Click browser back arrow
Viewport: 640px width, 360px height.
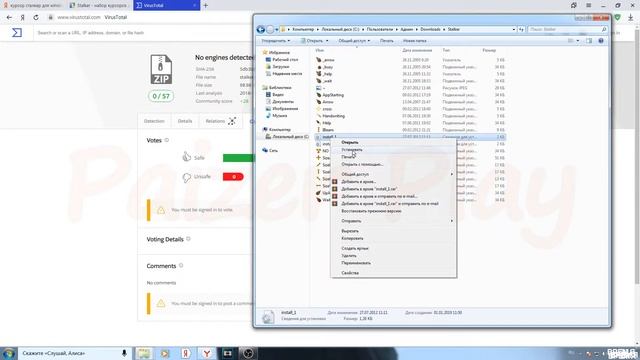(9, 18)
